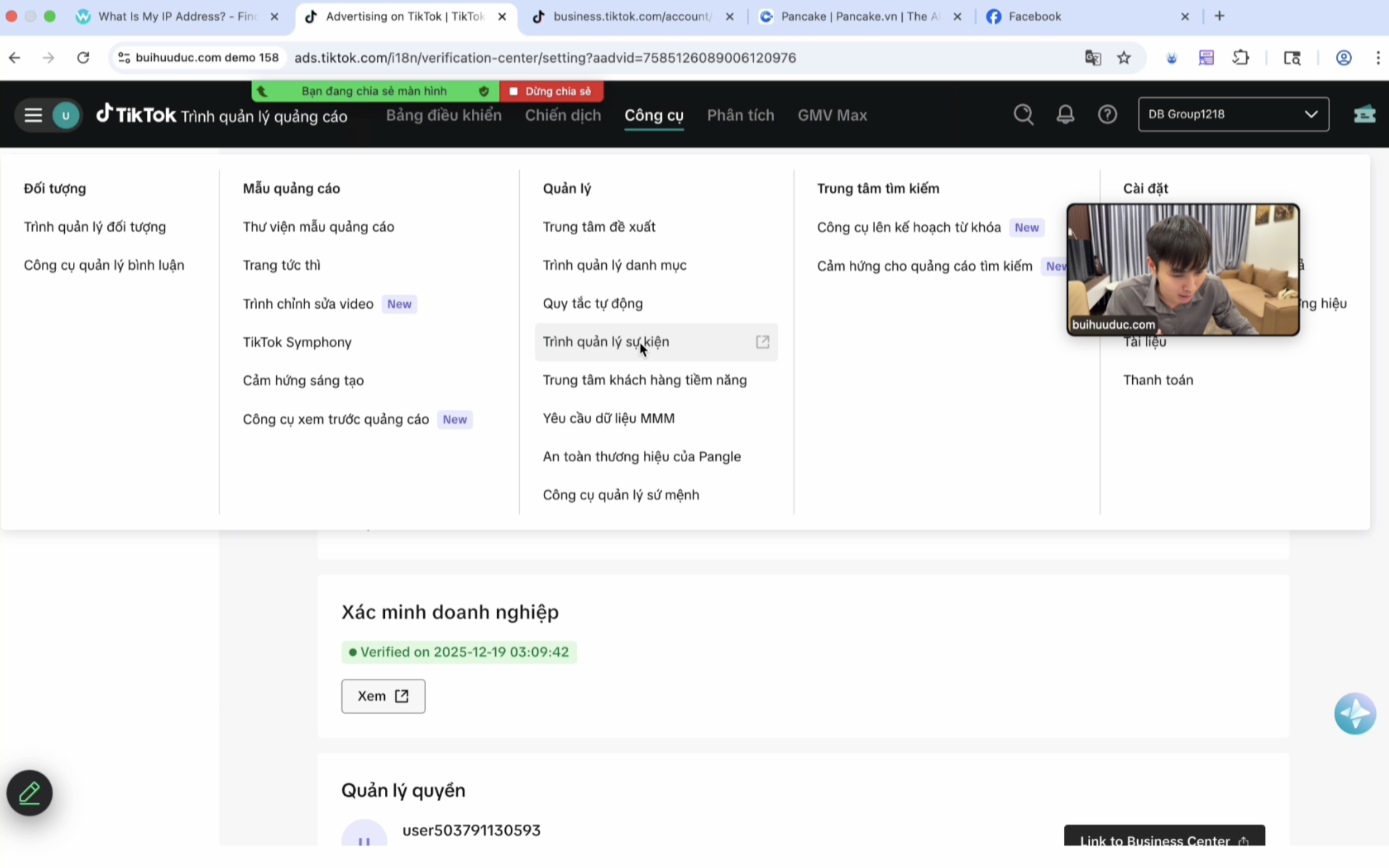Open the browser extensions puzzle icon

(1241, 58)
